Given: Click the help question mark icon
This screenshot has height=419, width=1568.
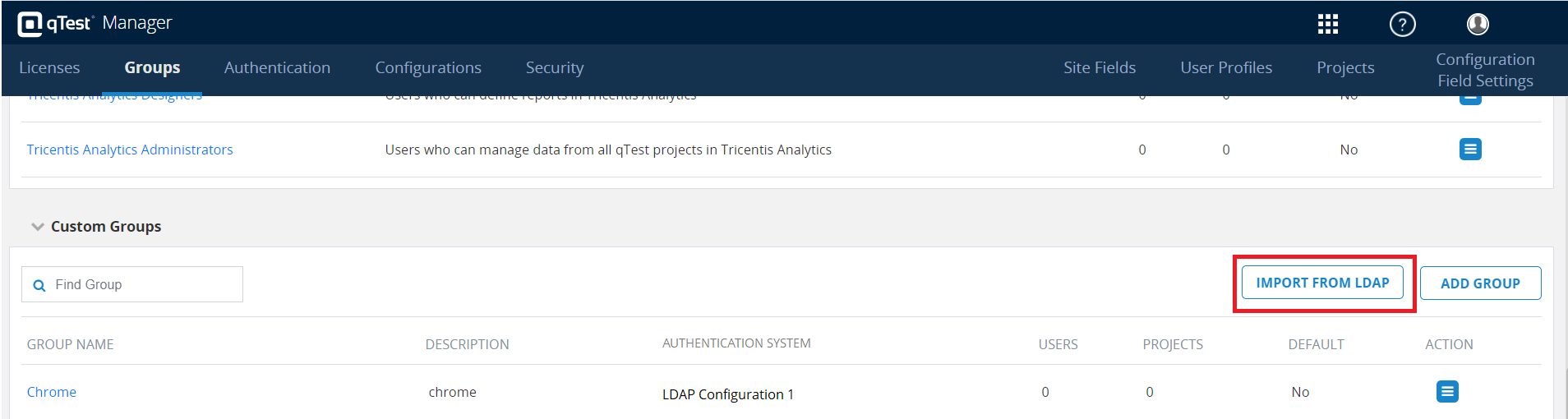Looking at the screenshot, I should click(1402, 25).
